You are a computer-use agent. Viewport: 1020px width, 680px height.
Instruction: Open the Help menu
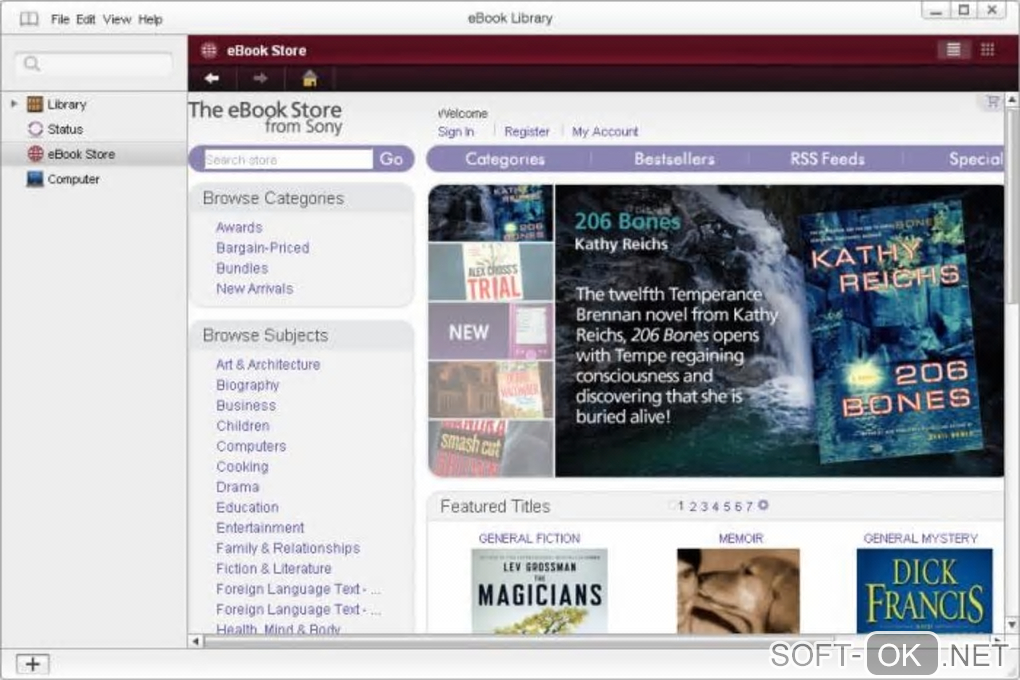click(x=150, y=20)
